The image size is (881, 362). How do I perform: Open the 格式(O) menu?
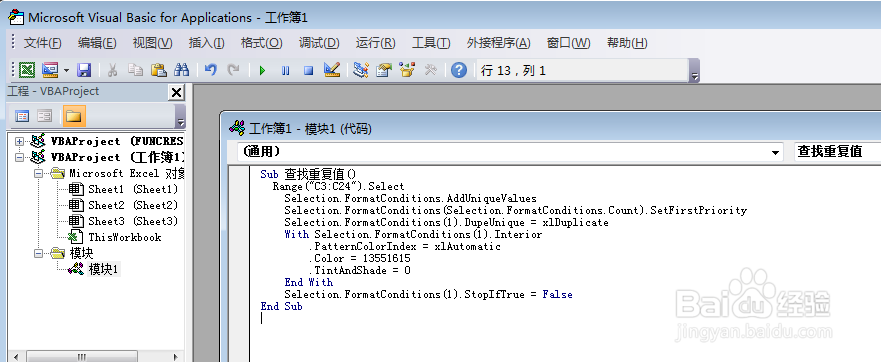click(261, 43)
